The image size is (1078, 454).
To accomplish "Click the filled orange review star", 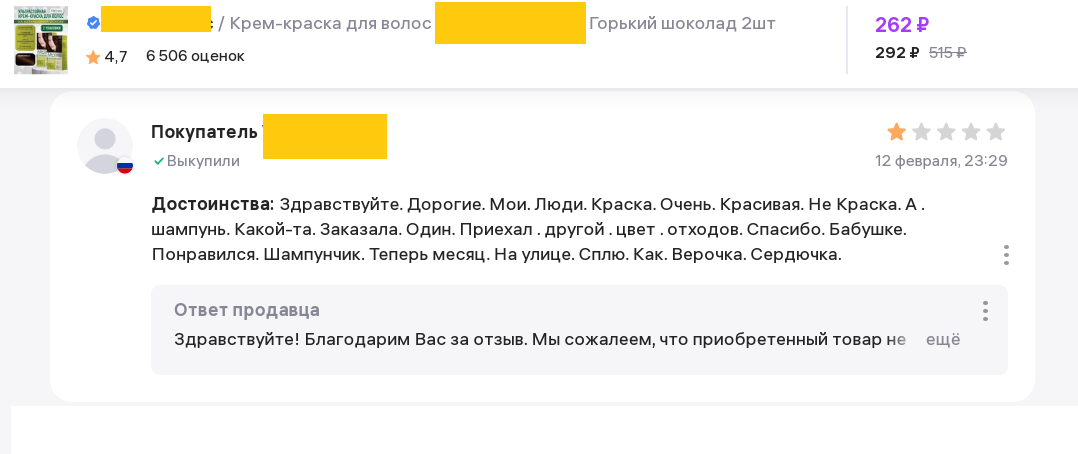I will (x=896, y=132).
